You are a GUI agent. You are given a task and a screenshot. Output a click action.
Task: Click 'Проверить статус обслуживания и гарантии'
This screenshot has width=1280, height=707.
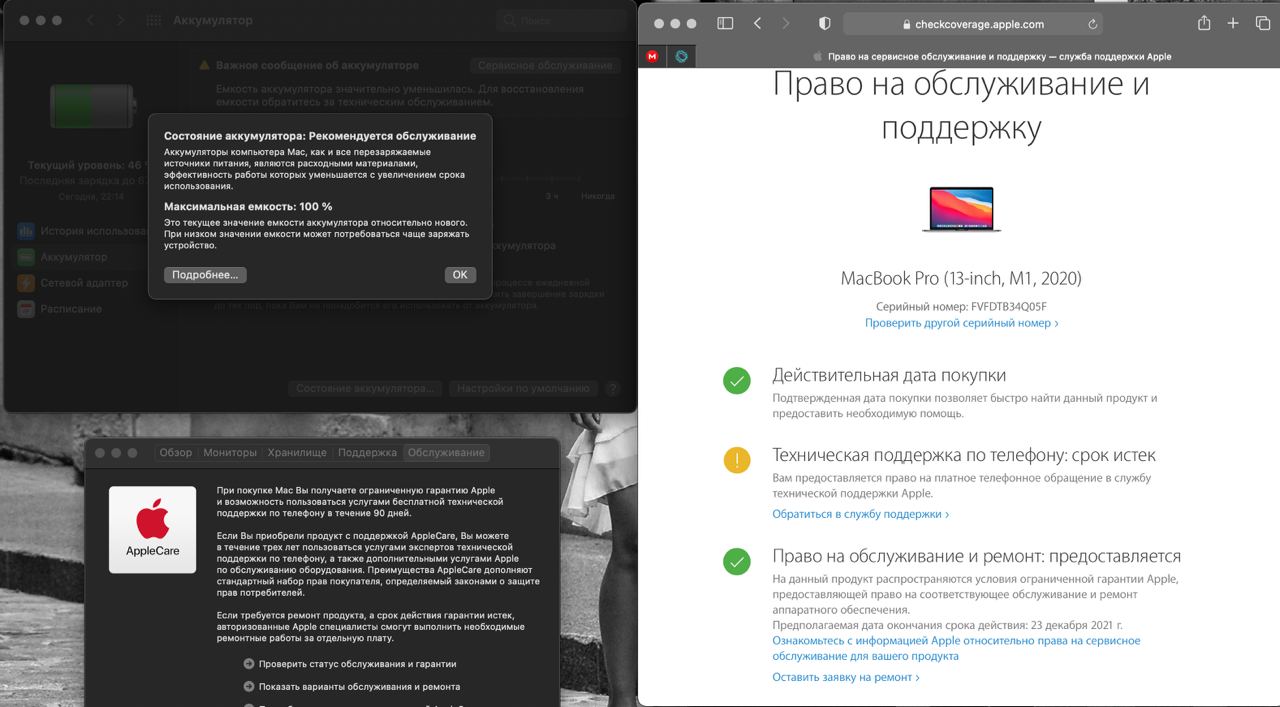pyautogui.click(x=357, y=664)
